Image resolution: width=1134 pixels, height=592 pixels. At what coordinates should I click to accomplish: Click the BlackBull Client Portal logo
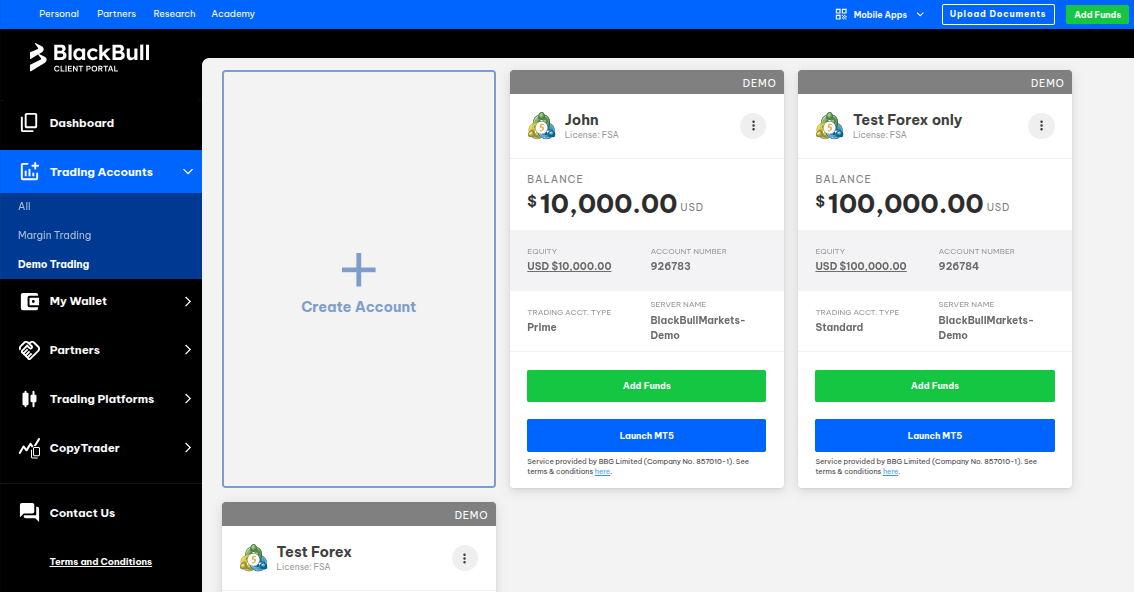[89, 57]
